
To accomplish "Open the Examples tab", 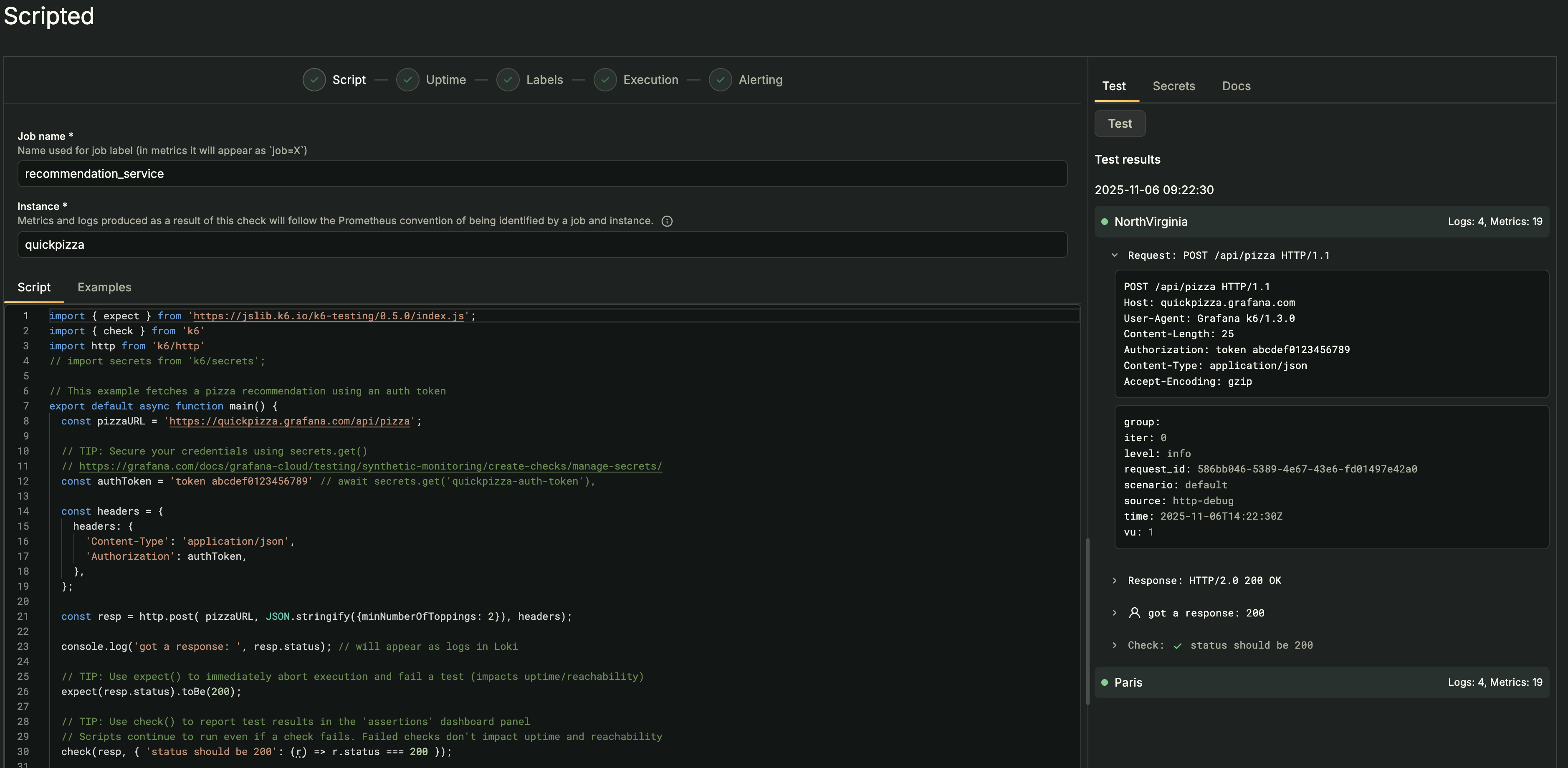I will pos(104,287).
